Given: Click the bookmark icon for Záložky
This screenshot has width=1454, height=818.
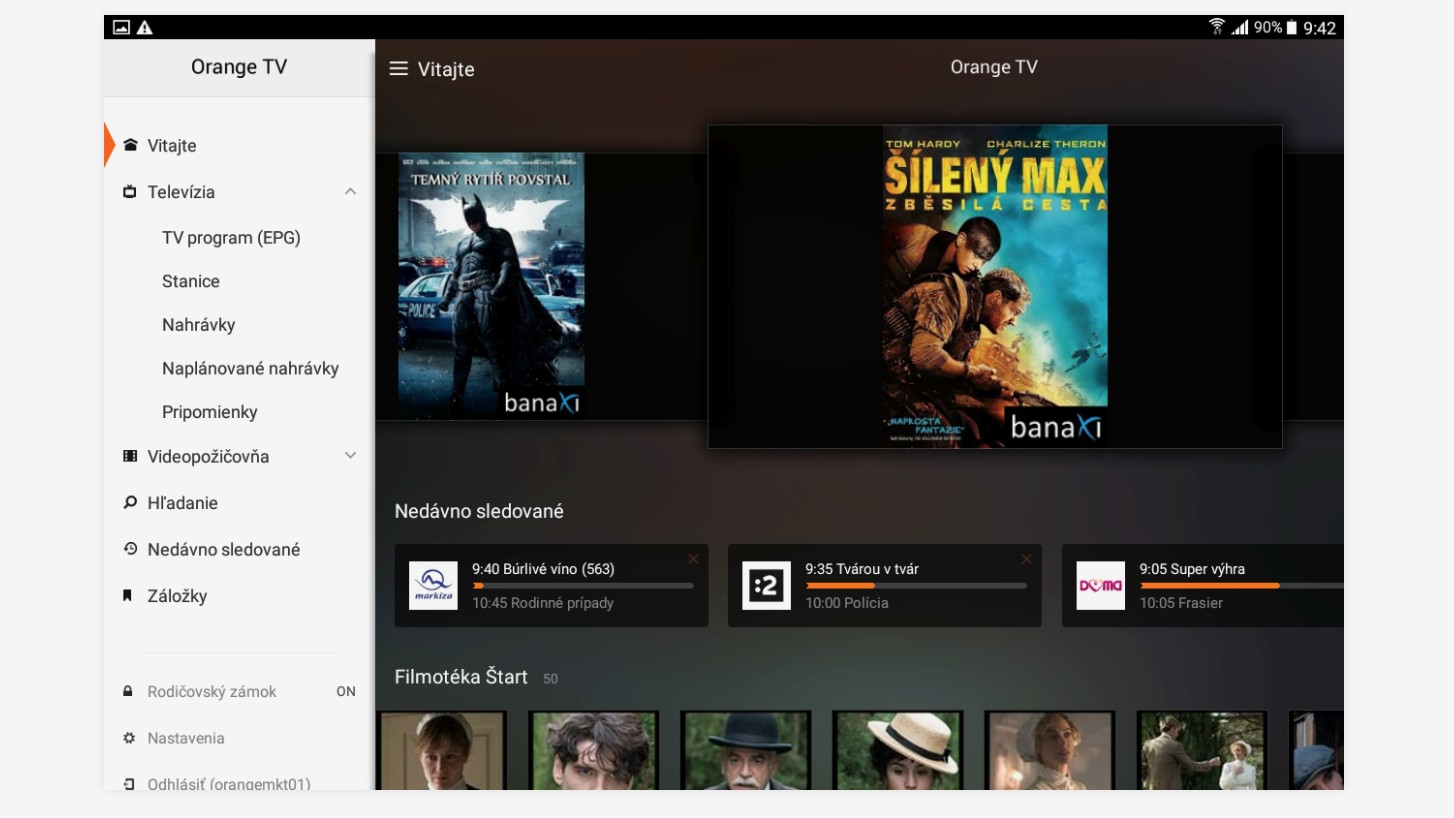Looking at the screenshot, I should pos(128,596).
